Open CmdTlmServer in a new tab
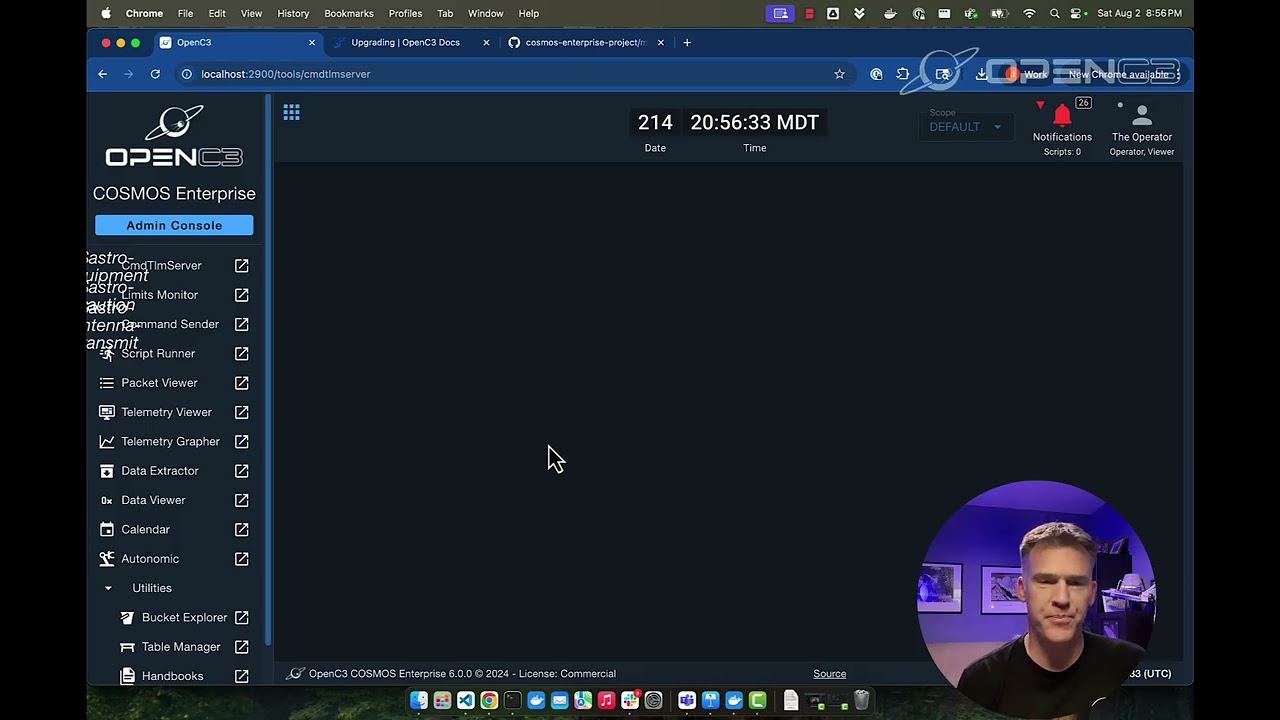This screenshot has height=720, width=1280. [x=242, y=266]
